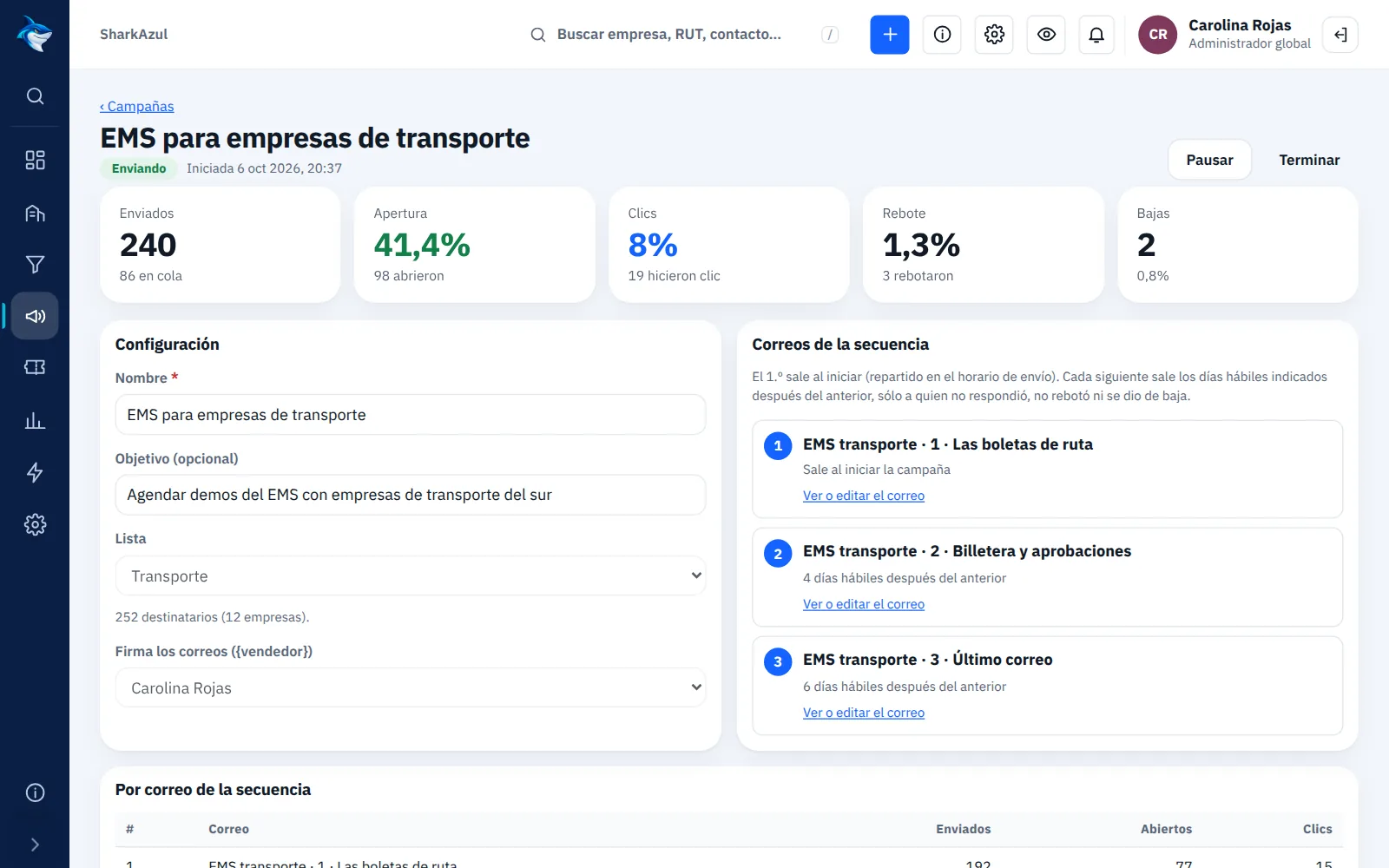Expand the sidebar with the chevron arrow
Viewport: 1389px width, 868px height.
(35, 845)
